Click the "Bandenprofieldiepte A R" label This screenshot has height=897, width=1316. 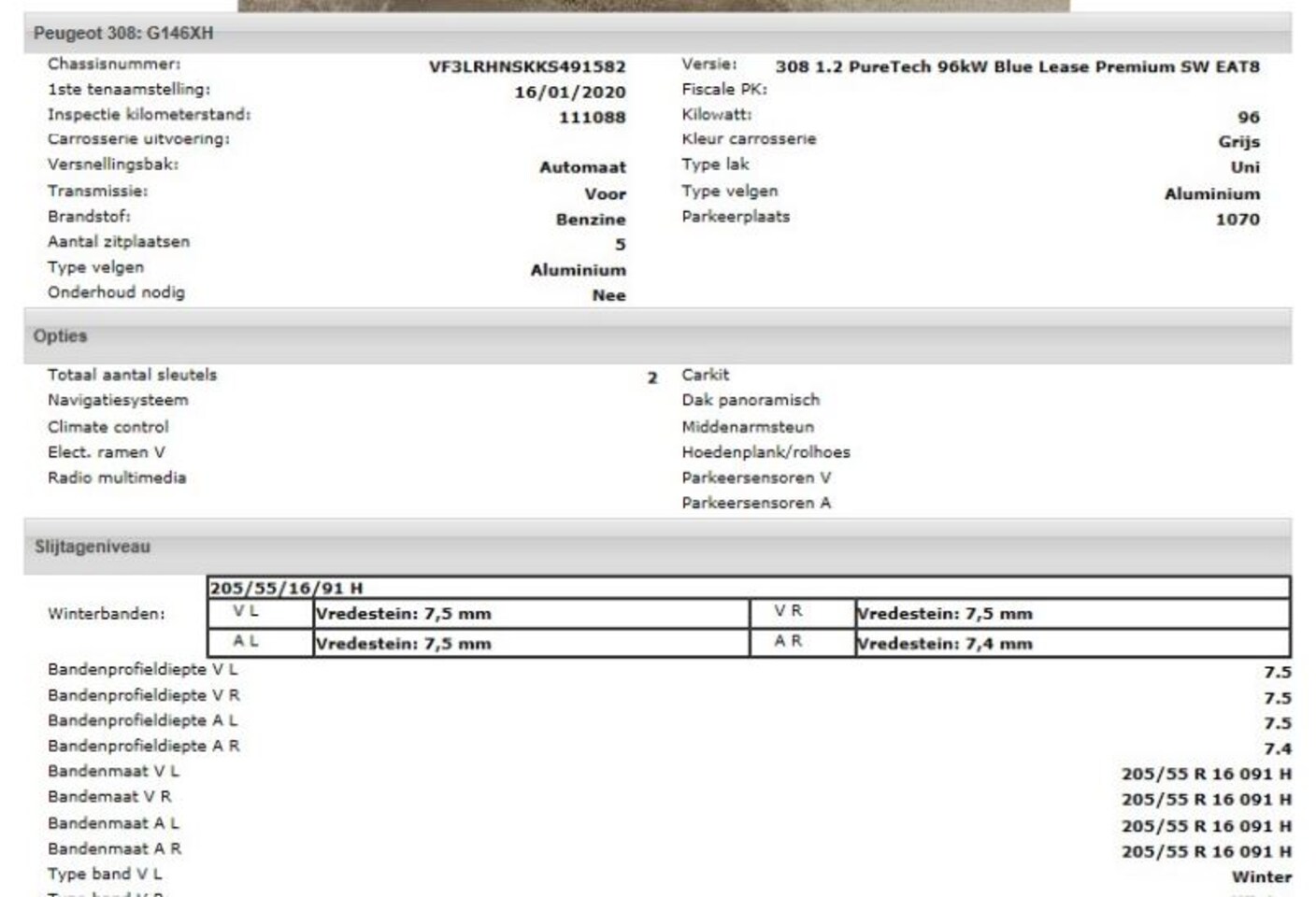144,746
